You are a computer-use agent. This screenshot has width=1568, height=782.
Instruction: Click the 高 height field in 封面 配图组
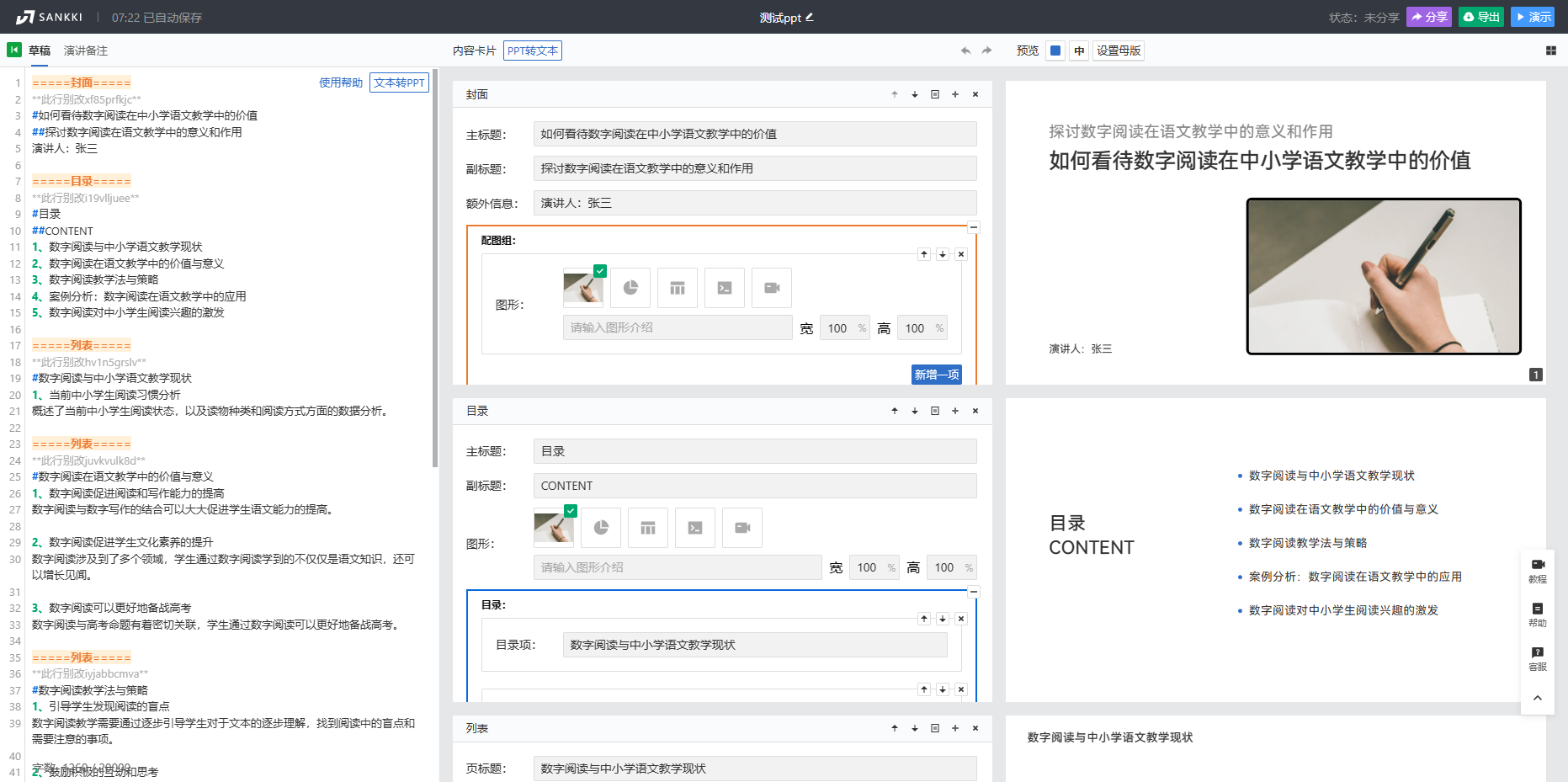[922, 328]
